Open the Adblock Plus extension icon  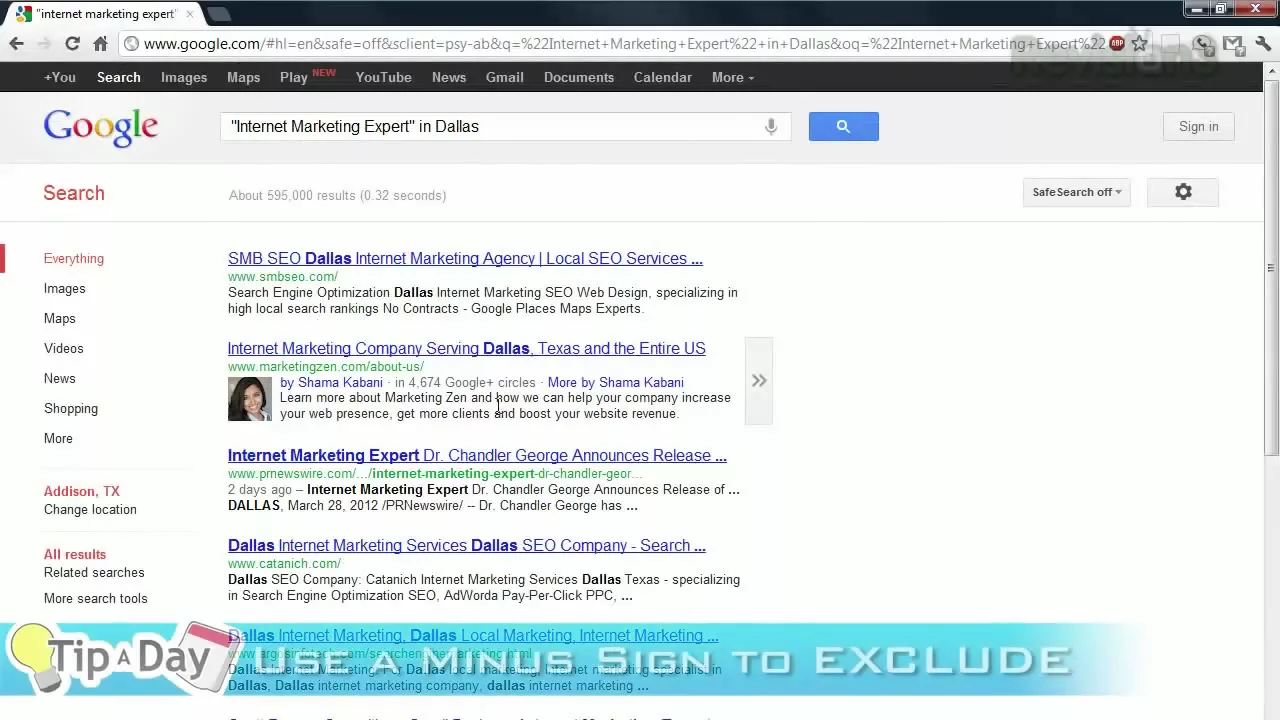click(x=1115, y=44)
